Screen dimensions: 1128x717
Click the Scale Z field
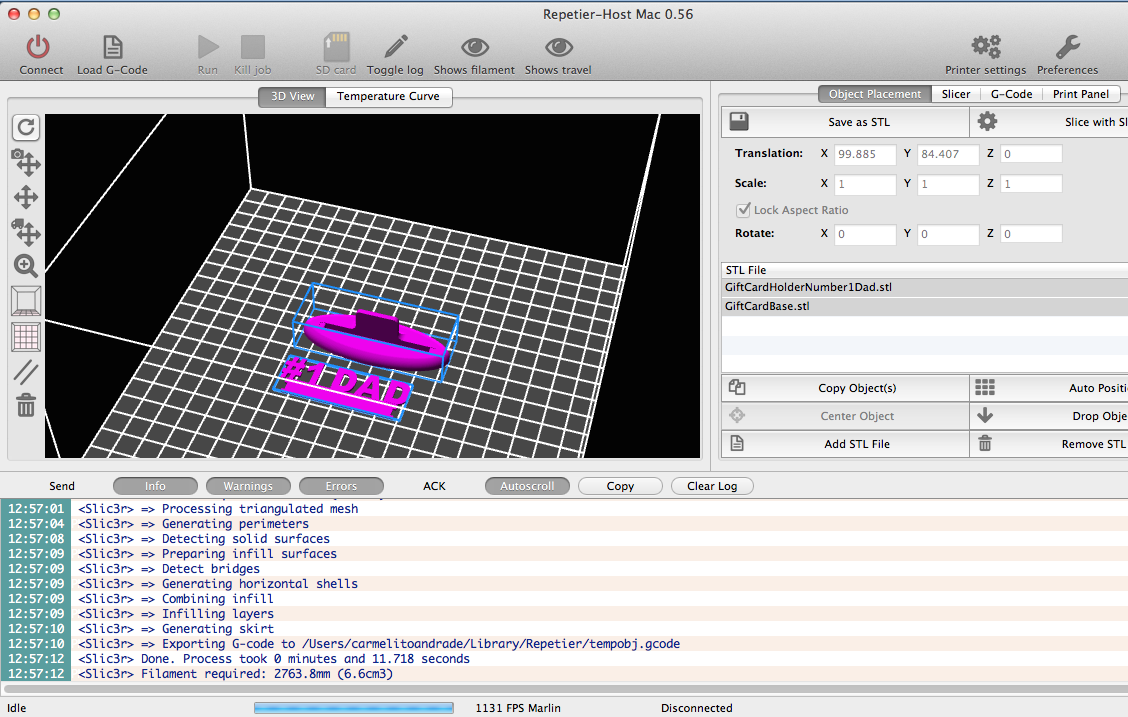pyautogui.click(x=1031, y=184)
